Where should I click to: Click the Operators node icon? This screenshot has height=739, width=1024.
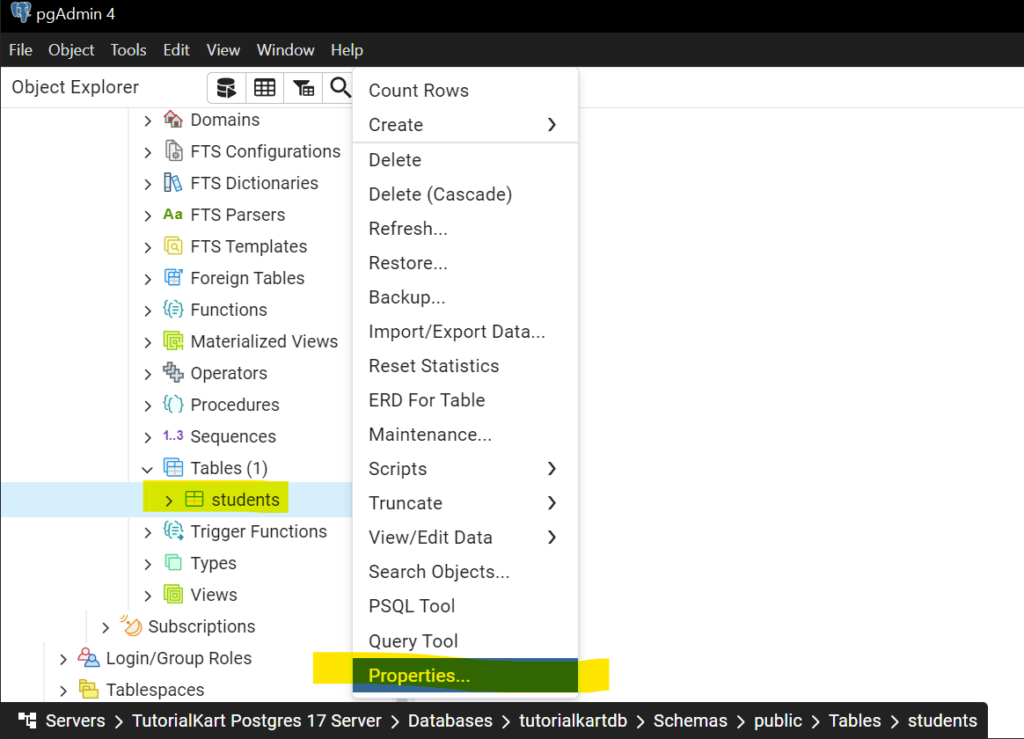click(x=173, y=373)
